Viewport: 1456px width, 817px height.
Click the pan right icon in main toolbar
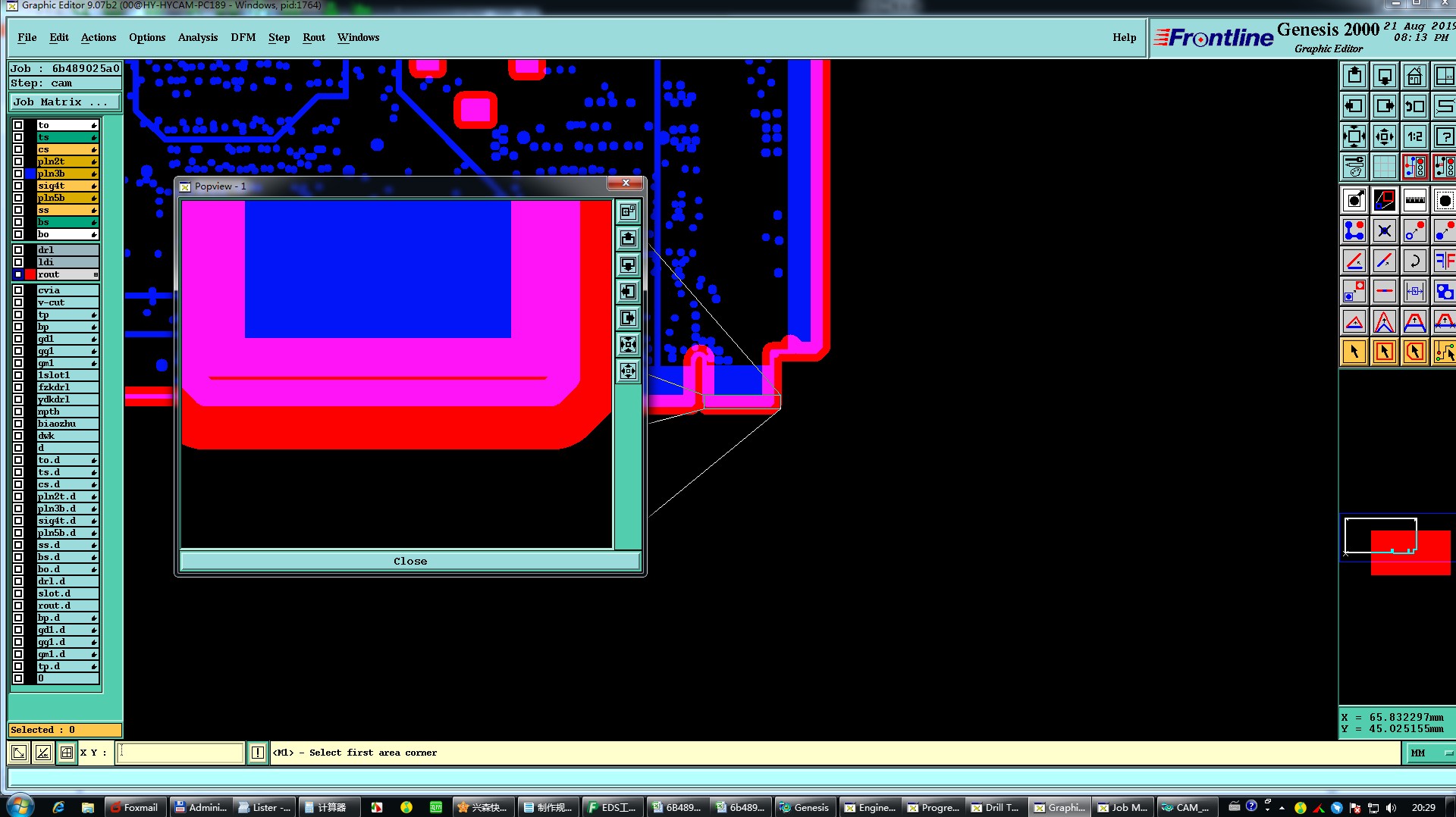tap(1385, 106)
